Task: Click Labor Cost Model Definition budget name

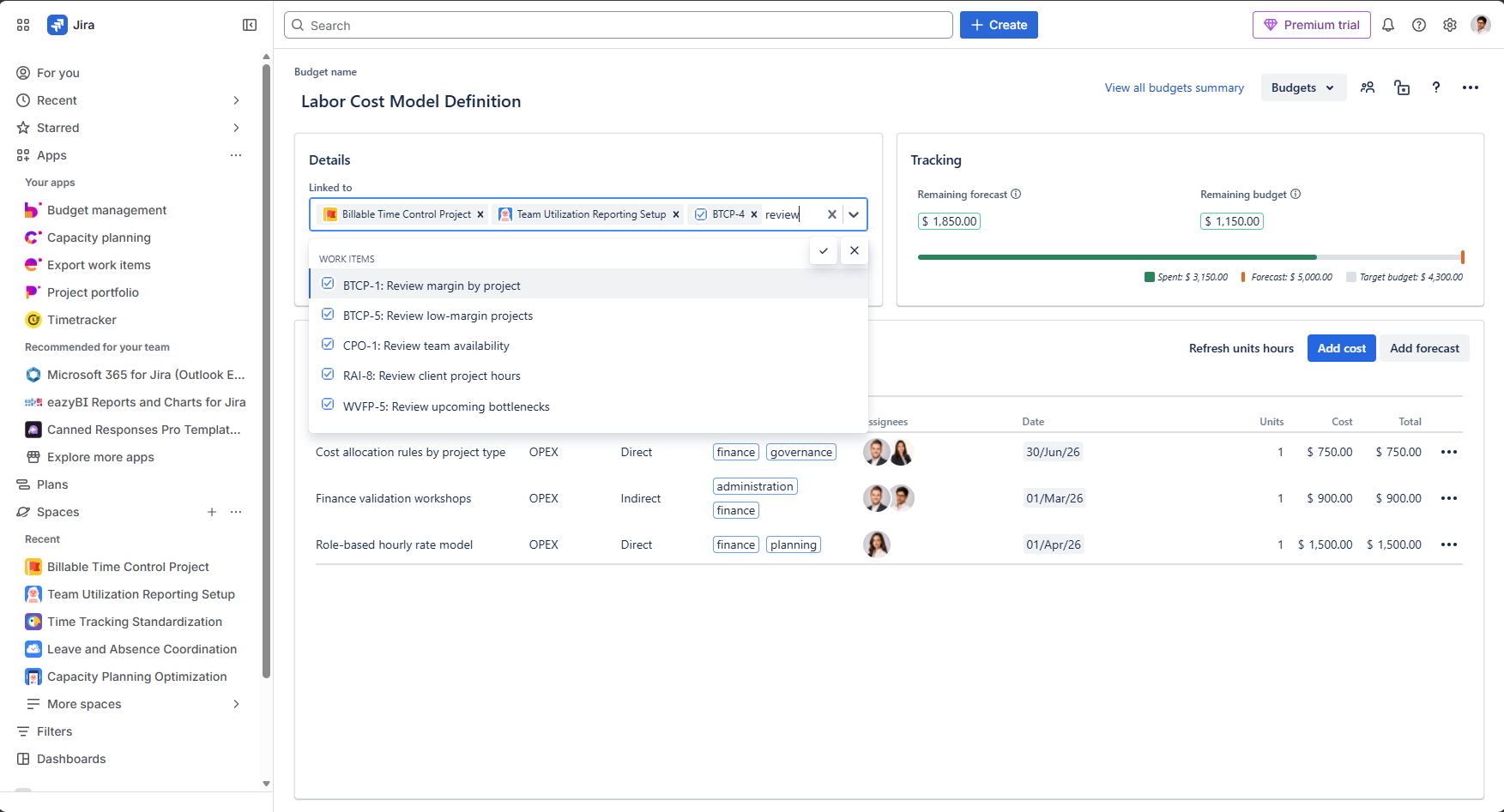Action: tap(411, 101)
